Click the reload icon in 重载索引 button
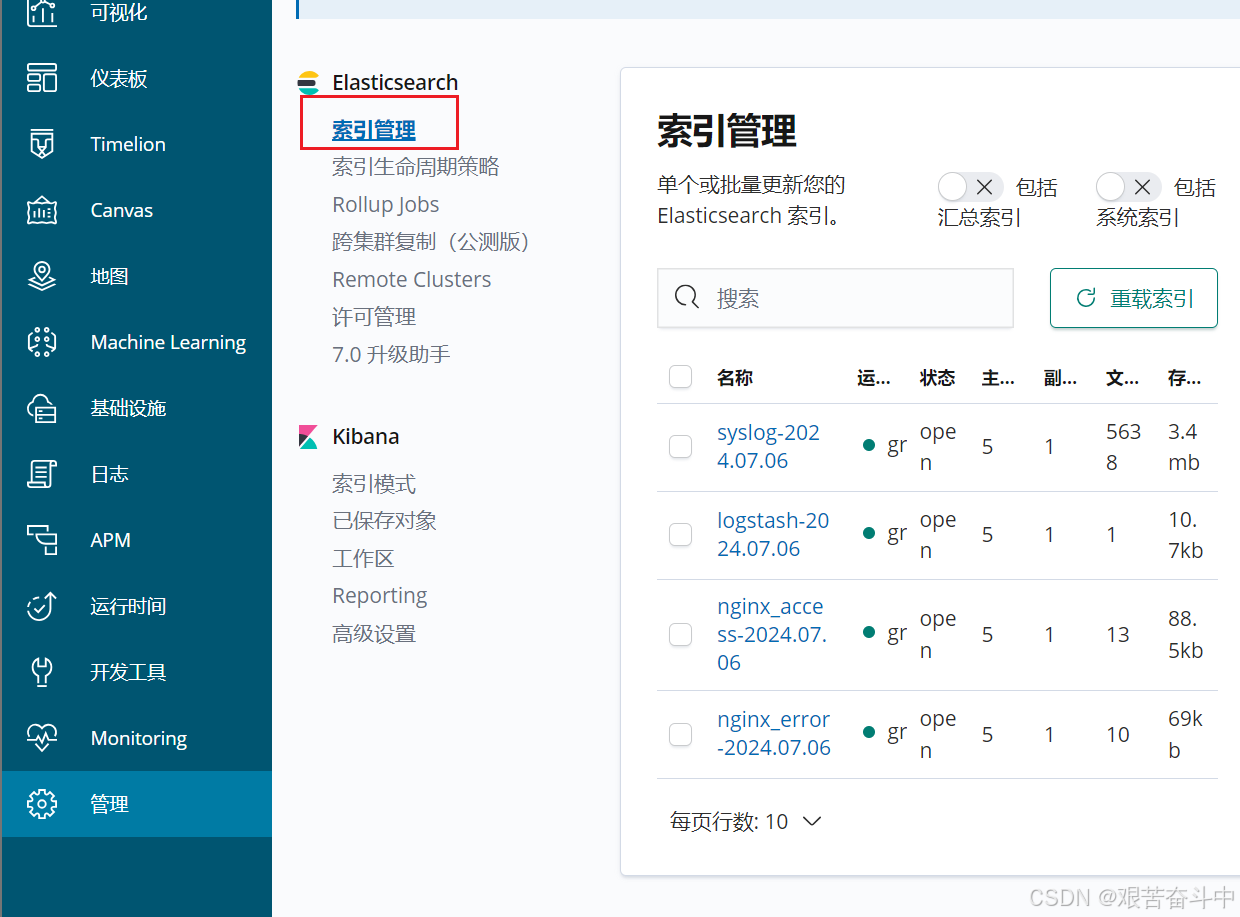Screen dimensions: 1240x917 point(1085,298)
